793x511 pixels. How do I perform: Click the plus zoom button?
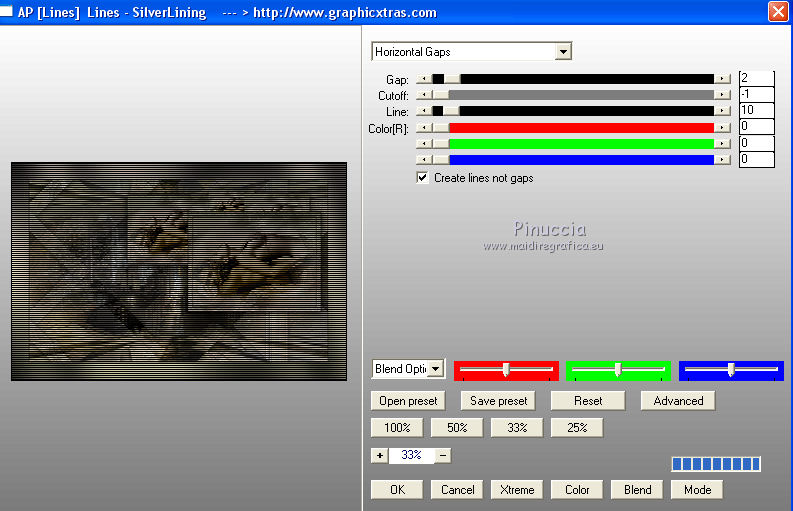[x=379, y=455]
